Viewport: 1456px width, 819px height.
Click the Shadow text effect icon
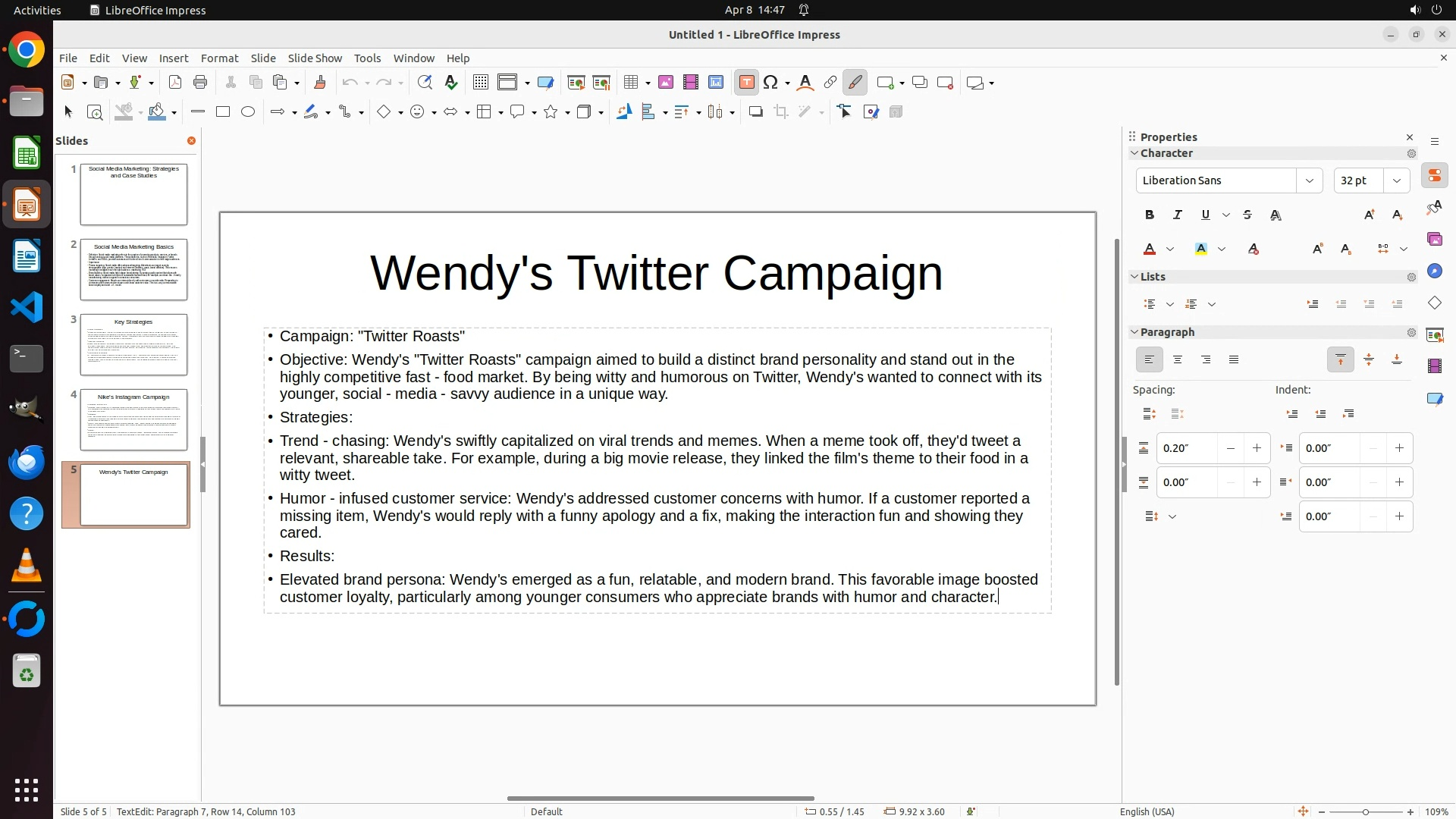(1276, 215)
